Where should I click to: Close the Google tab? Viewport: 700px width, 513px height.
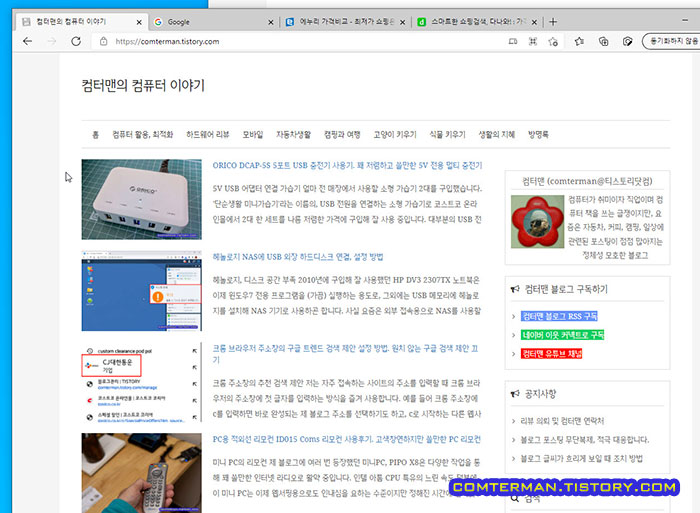point(271,22)
